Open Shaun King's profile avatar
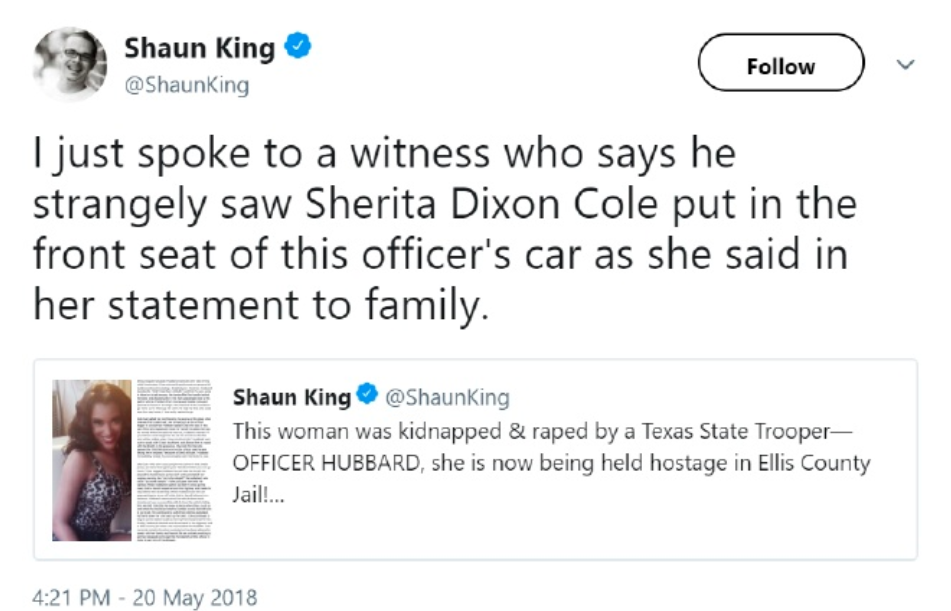Viewport: 951px width, 611px height. (70, 63)
